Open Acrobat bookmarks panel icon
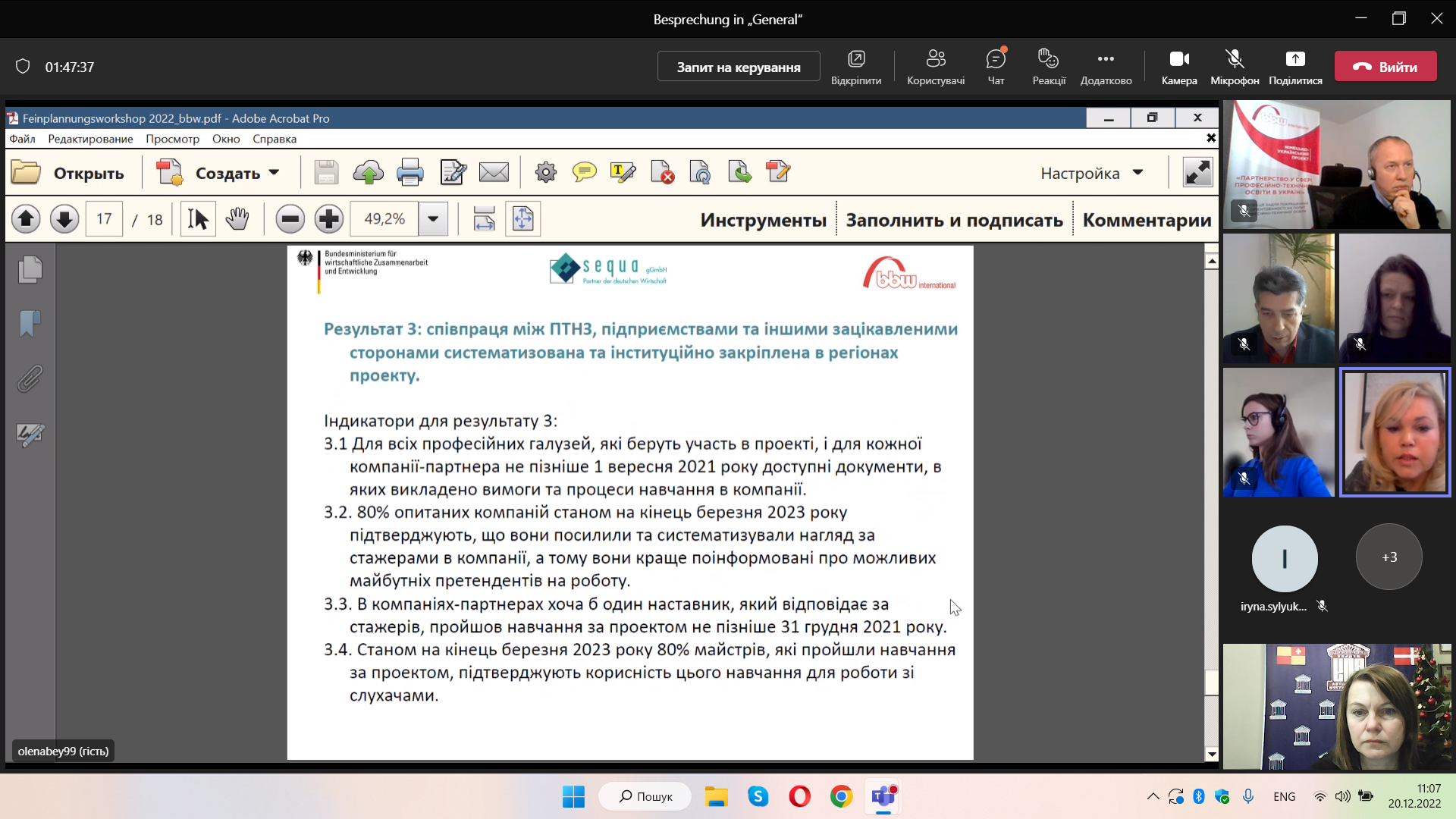The width and height of the screenshot is (1456, 819). coord(30,324)
